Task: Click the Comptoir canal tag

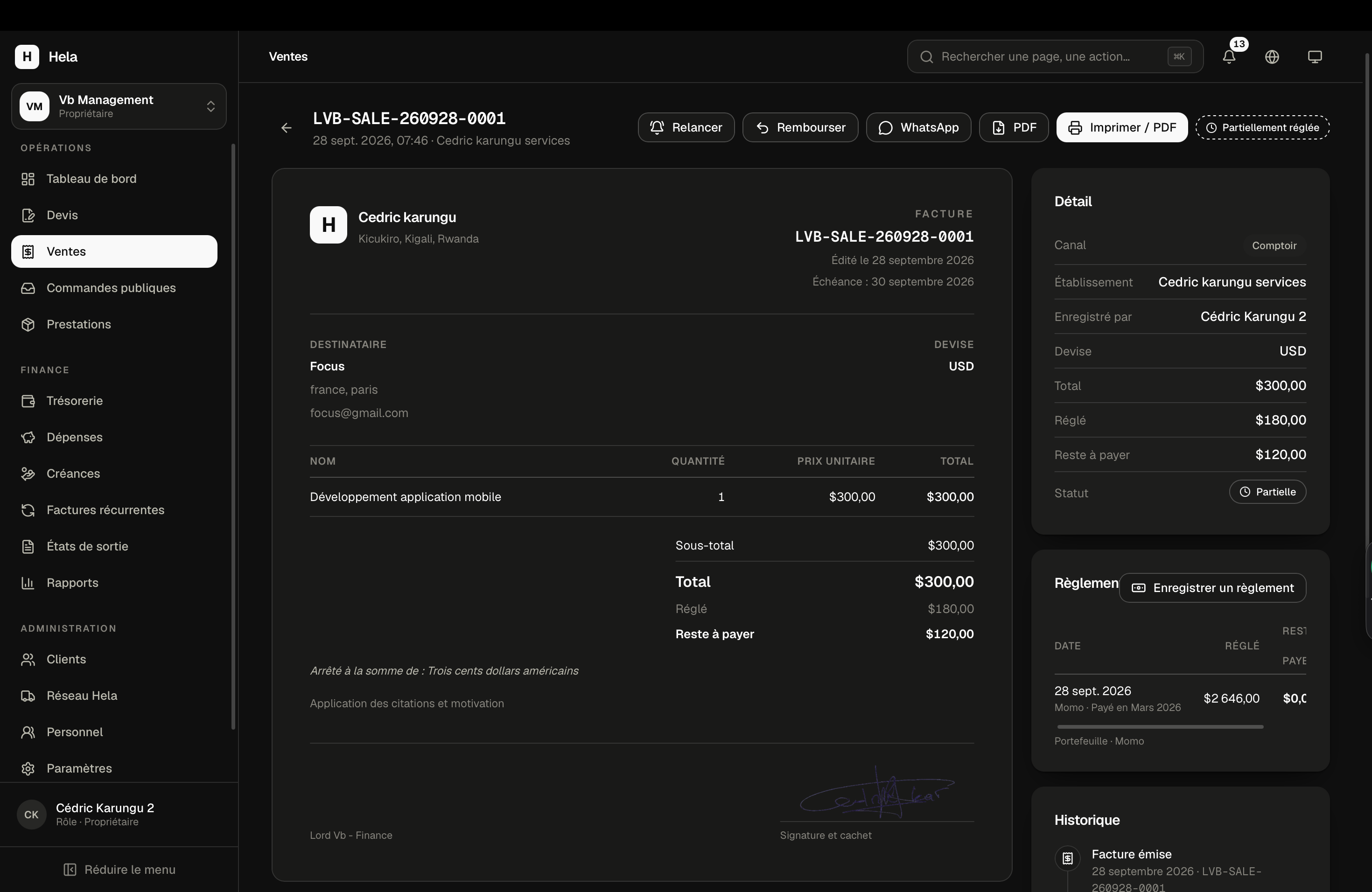Action: tap(1274, 245)
